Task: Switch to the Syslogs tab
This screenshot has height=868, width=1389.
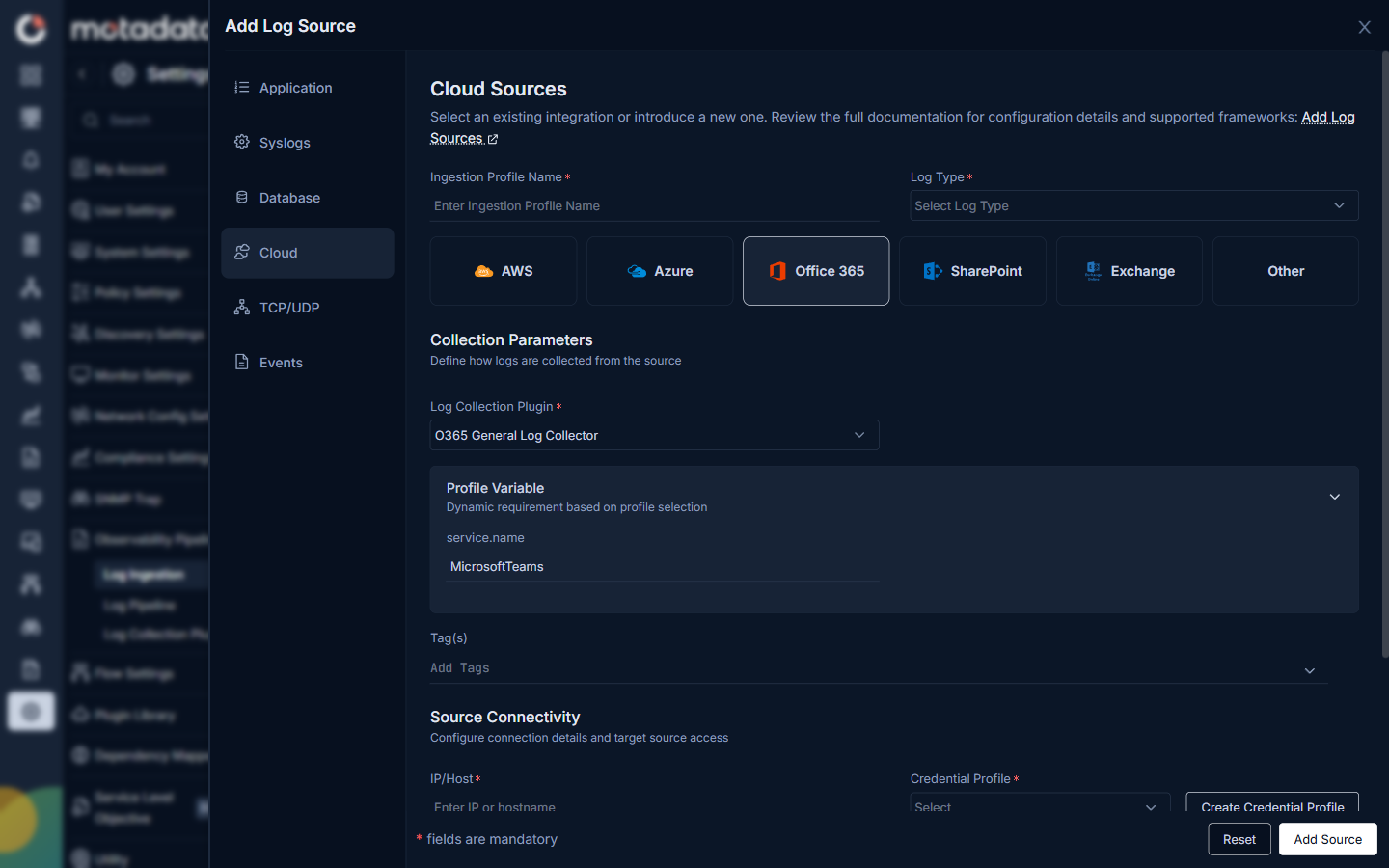Action: point(307,143)
